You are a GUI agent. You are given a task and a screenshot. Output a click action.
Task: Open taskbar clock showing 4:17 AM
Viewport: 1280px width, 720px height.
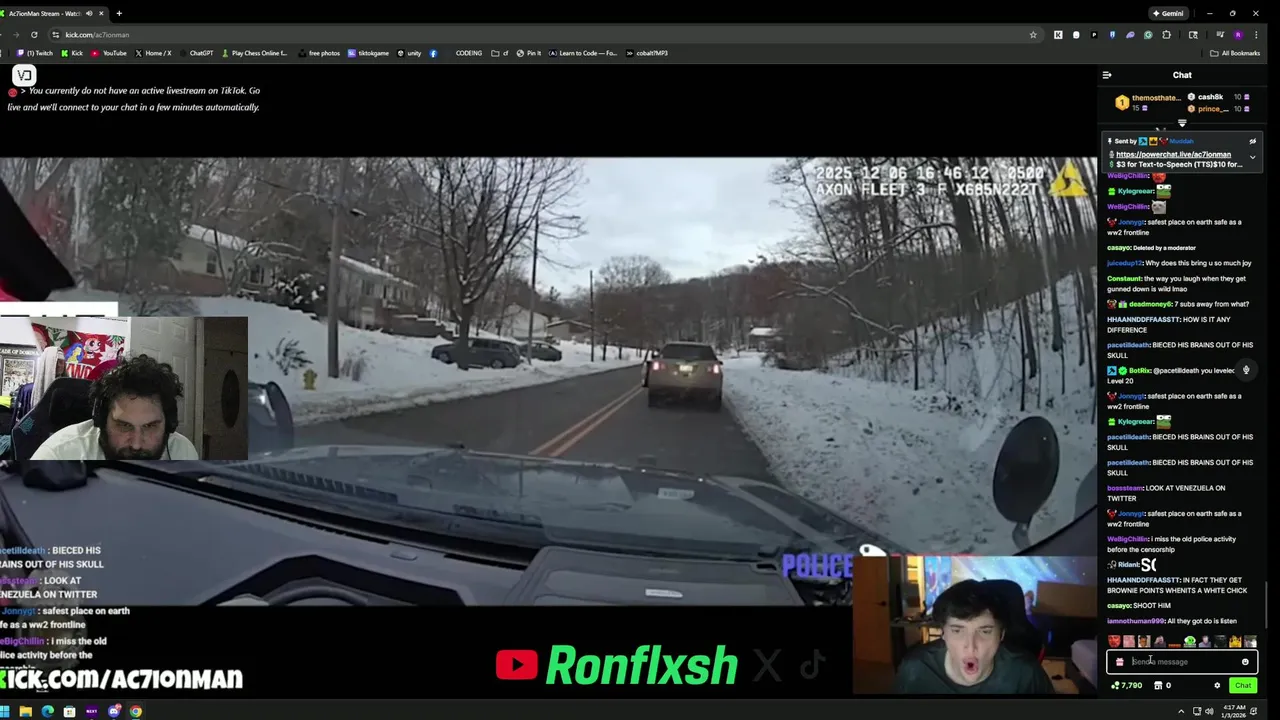pyautogui.click(x=1233, y=712)
